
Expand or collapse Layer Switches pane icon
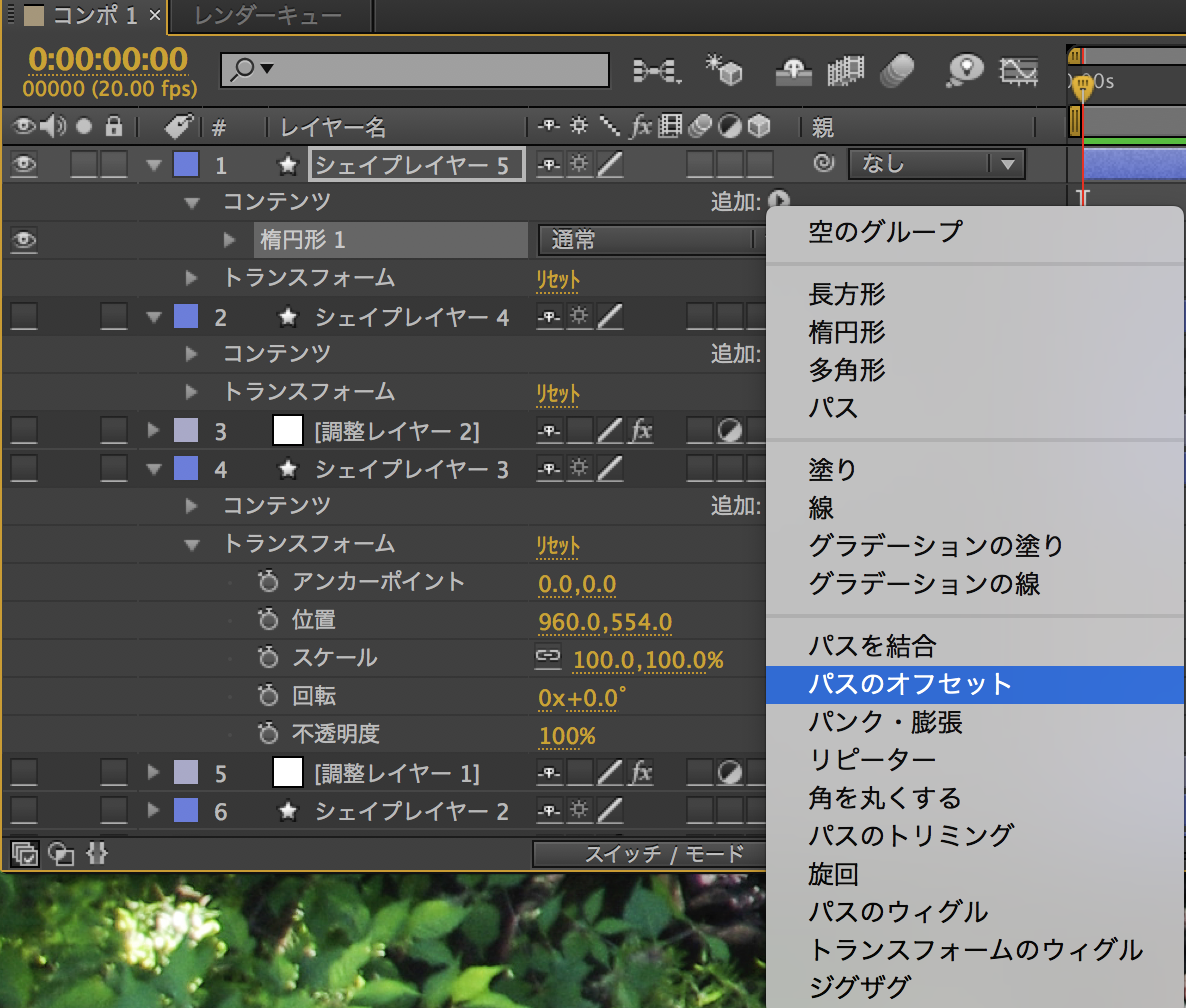click(x=24, y=854)
